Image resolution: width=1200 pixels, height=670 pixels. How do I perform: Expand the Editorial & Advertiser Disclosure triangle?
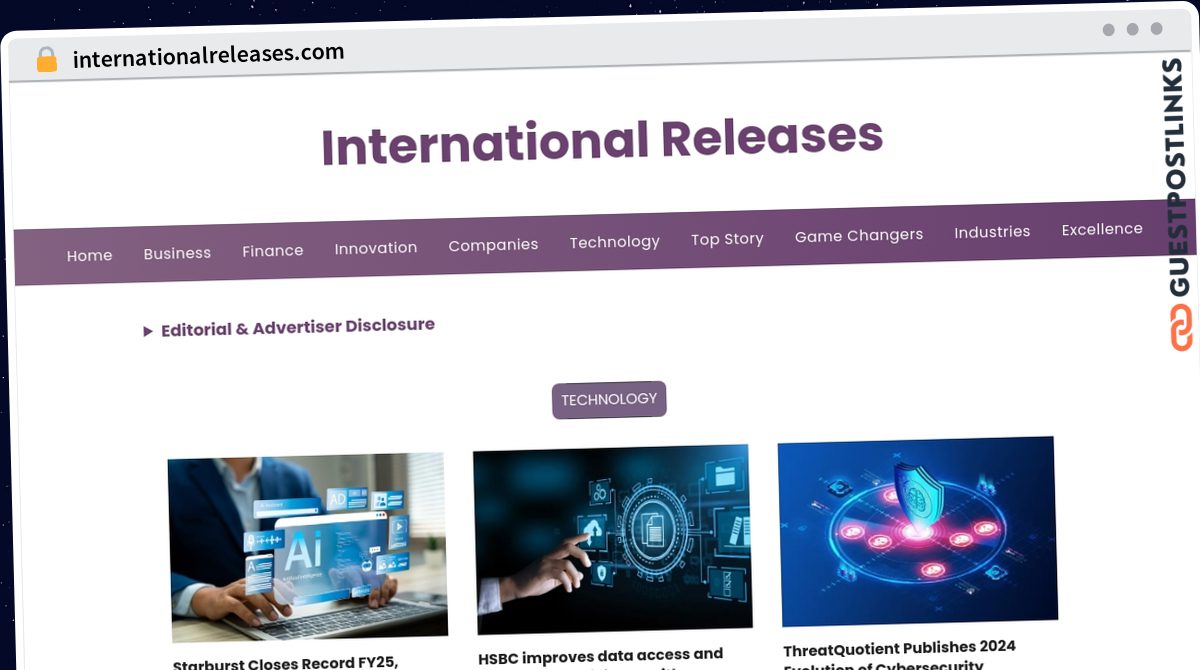(x=148, y=331)
